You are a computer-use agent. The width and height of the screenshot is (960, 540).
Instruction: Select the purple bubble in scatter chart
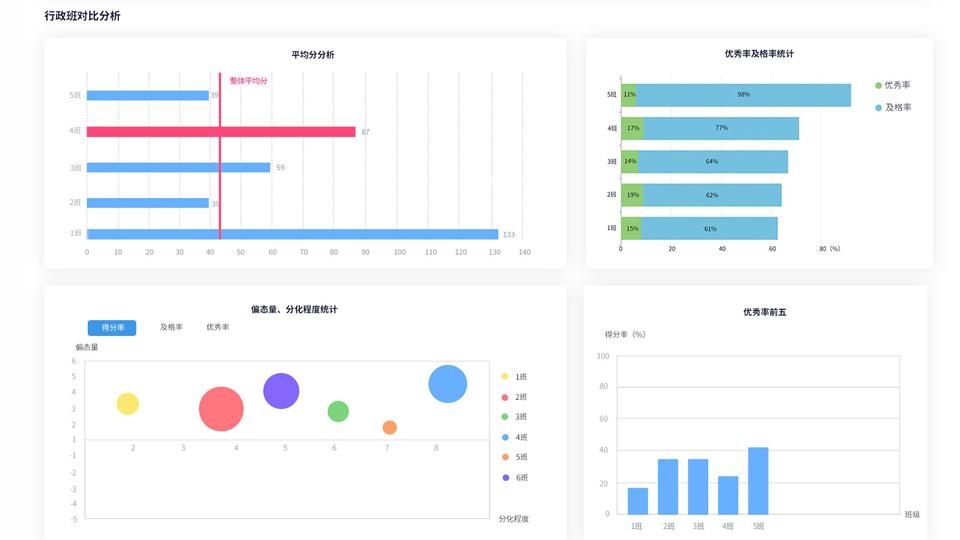point(281,391)
